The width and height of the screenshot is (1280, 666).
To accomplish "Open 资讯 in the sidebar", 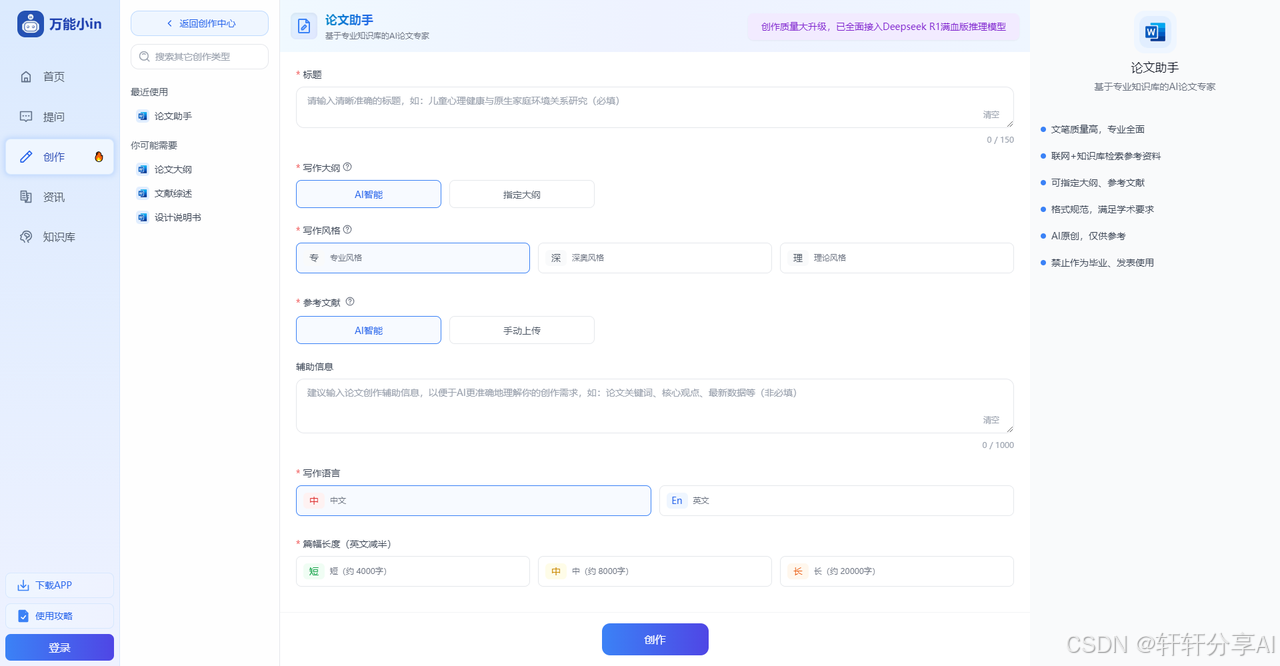I will click(x=59, y=197).
